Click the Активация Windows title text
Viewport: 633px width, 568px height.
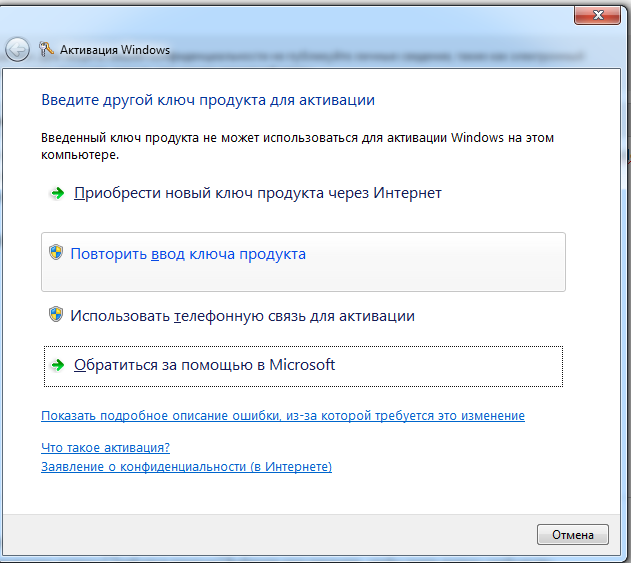(115, 50)
